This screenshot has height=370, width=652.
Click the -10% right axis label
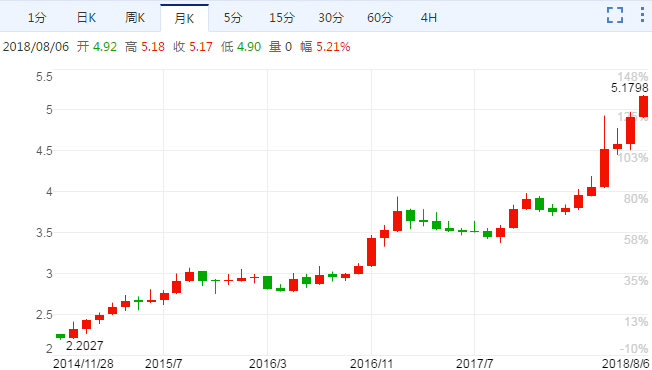coord(634,348)
